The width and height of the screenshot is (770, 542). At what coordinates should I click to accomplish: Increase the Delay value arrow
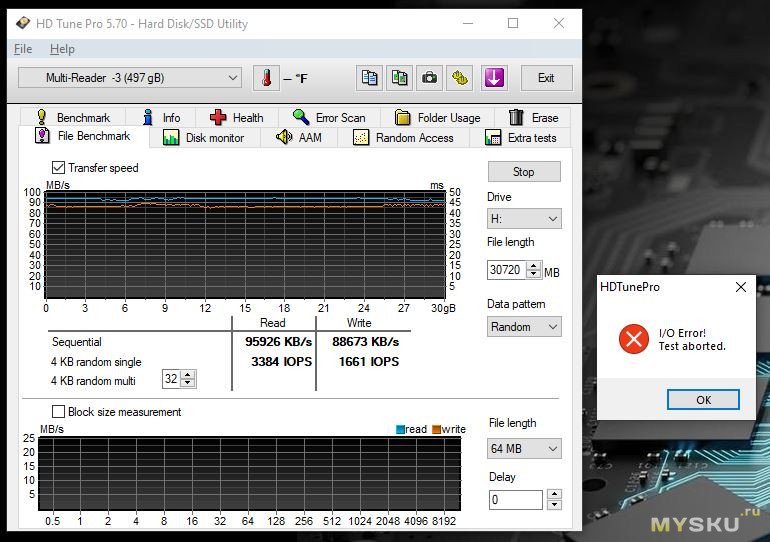[x=554, y=494]
